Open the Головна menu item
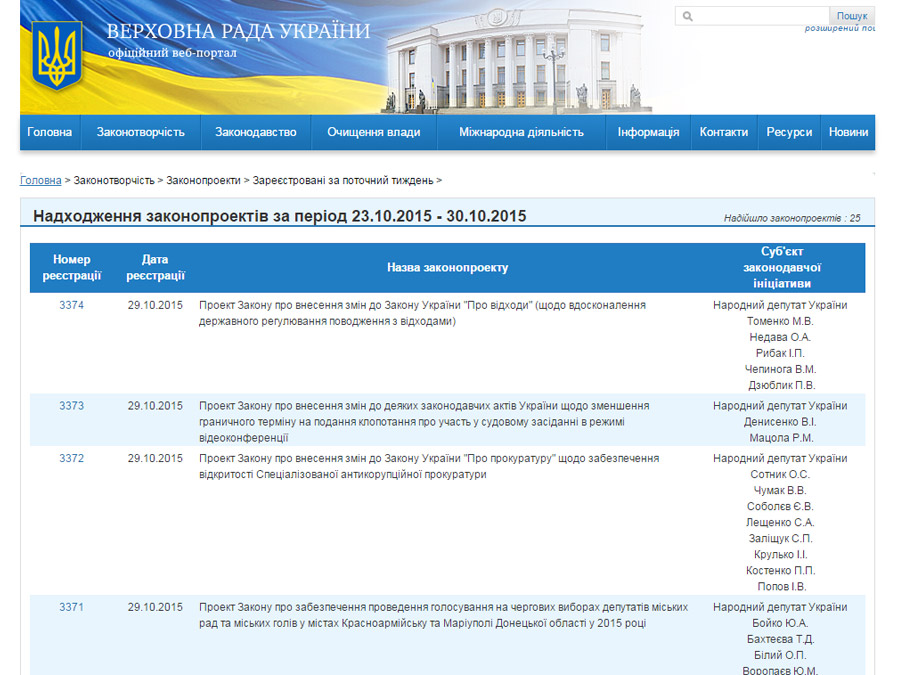Screen dimensions: 900x675 (x=50, y=132)
